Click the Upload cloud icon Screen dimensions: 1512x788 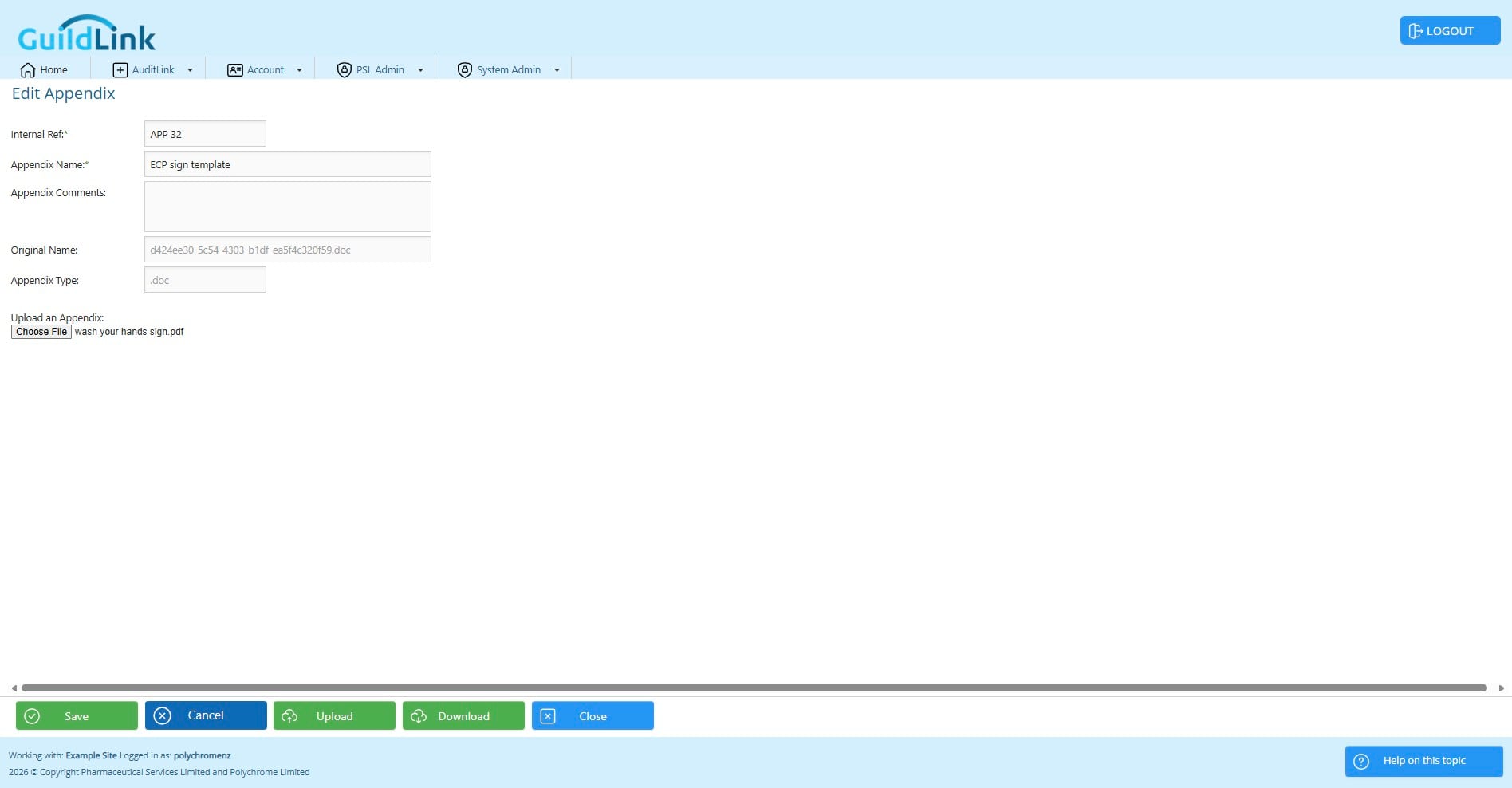[x=289, y=716]
